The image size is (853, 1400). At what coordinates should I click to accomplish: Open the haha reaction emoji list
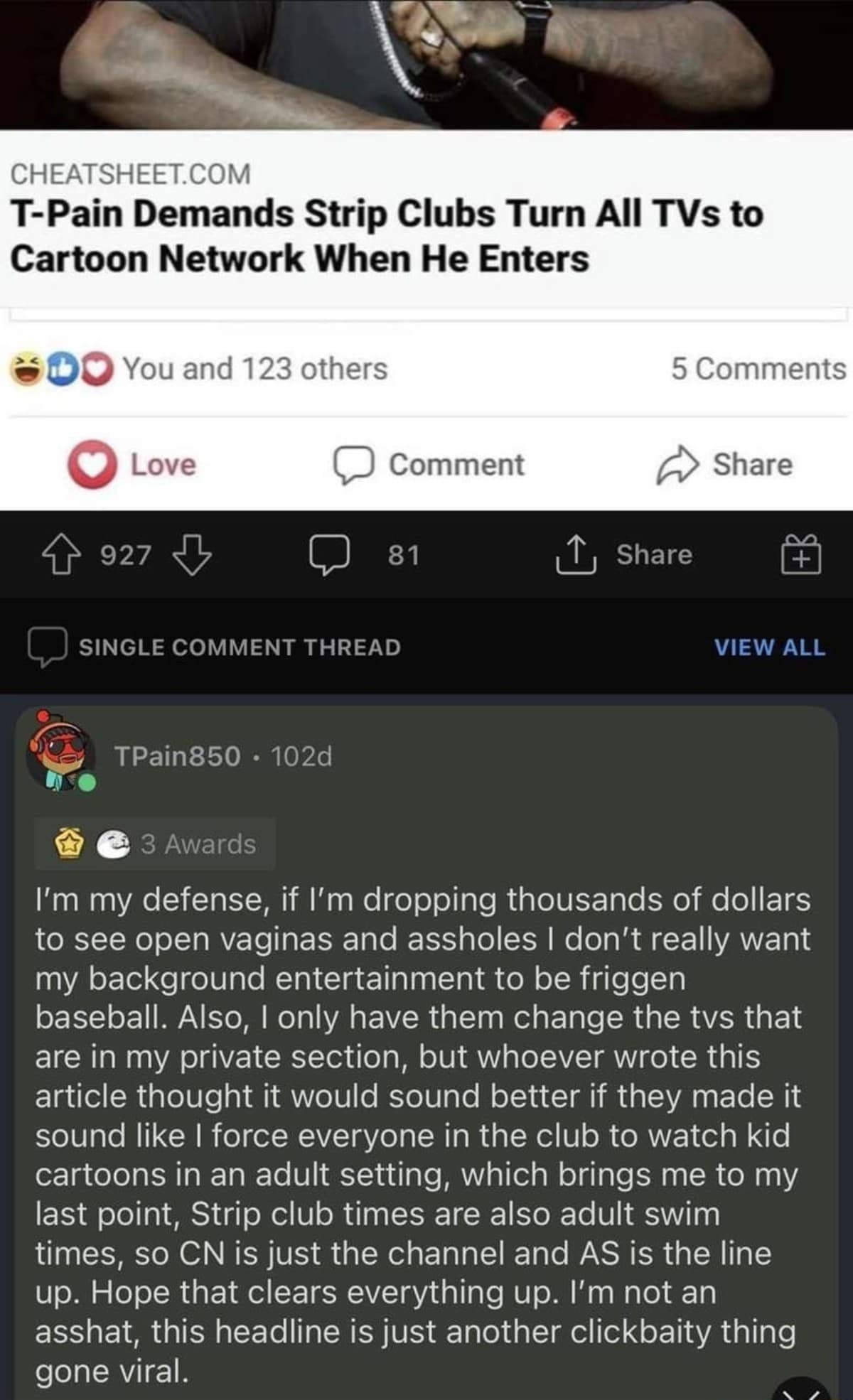pos(26,370)
